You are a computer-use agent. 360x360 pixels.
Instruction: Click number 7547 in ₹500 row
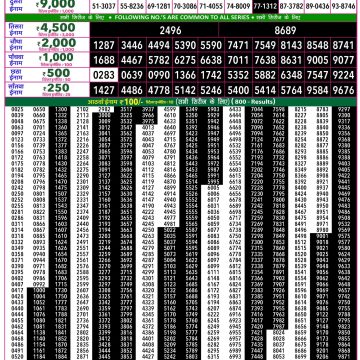[317, 75]
